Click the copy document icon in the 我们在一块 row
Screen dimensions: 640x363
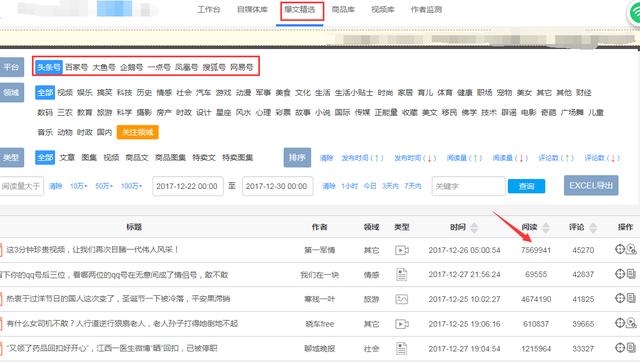click(631, 274)
